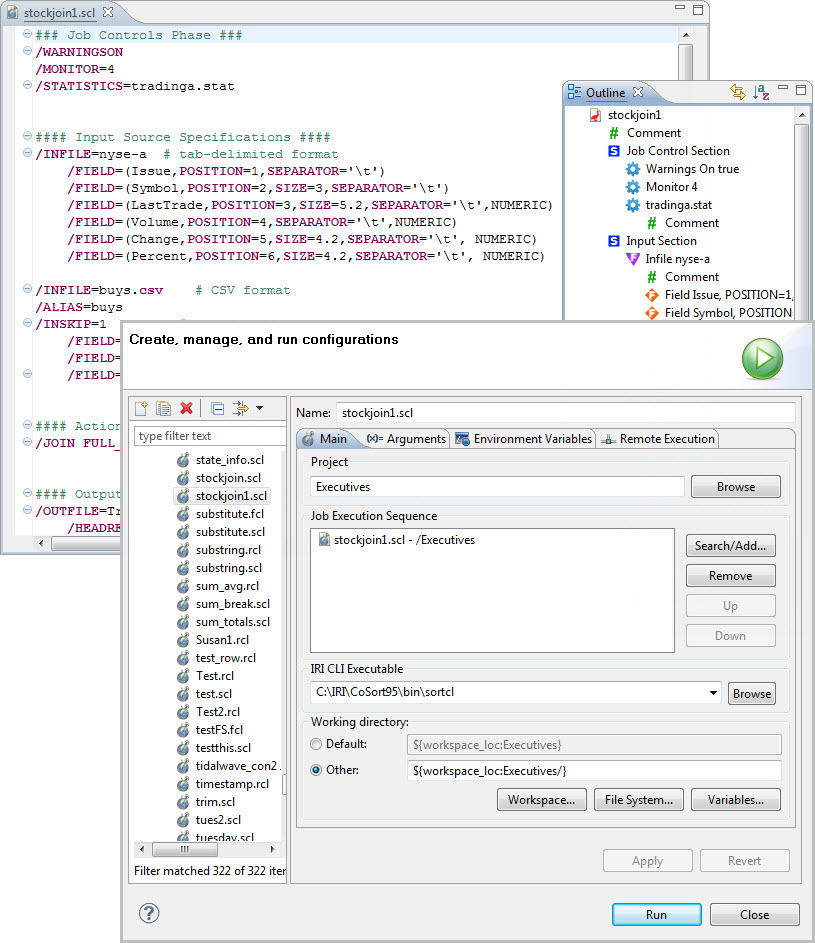Screen dimensions: 815x943
Task: Run the stockjoin1.scl configuration
Action: pos(656,915)
